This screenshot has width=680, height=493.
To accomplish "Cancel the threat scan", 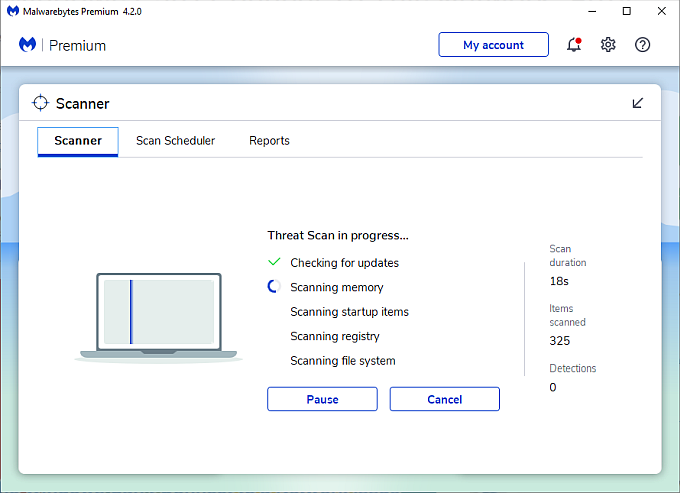I will click(445, 399).
